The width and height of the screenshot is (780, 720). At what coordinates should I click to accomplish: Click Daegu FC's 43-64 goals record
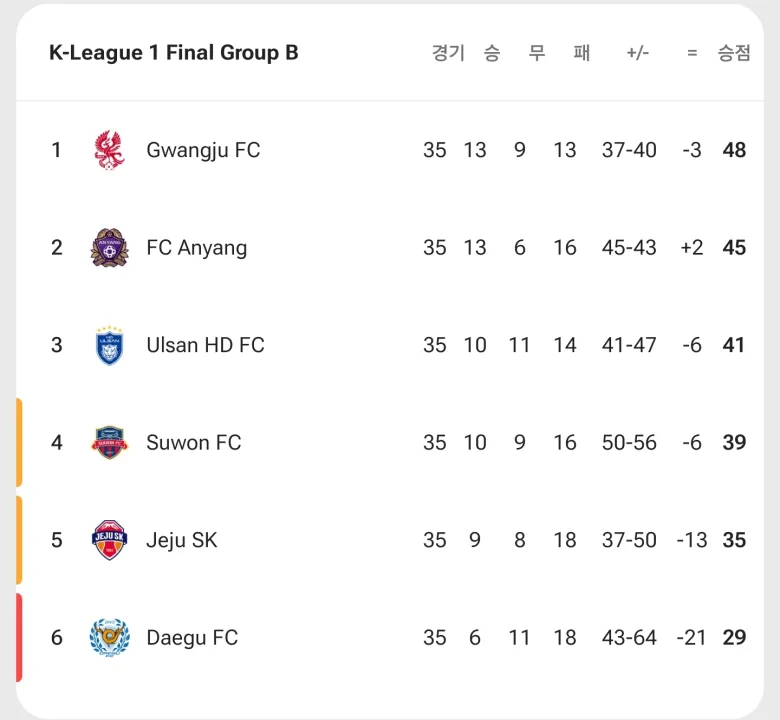pos(629,638)
